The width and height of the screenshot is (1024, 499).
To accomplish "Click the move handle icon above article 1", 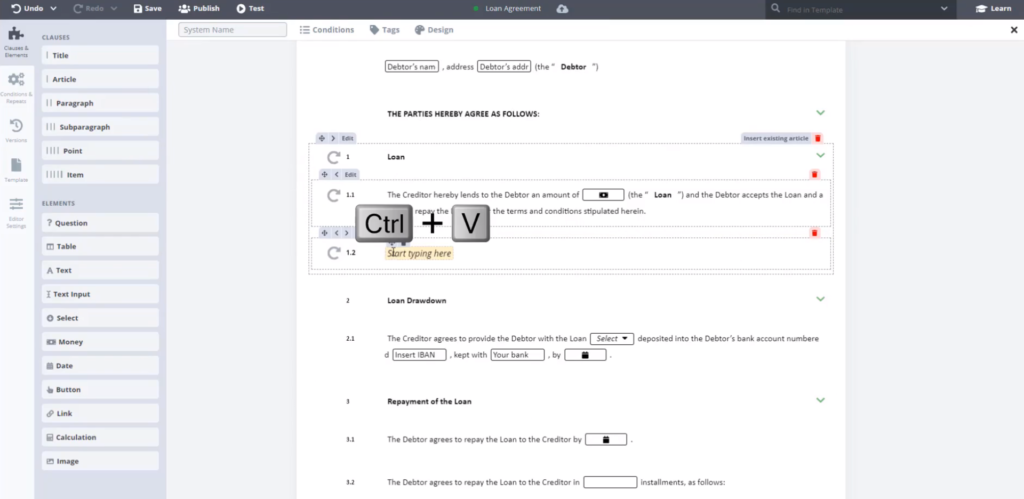I will pyautogui.click(x=322, y=138).
